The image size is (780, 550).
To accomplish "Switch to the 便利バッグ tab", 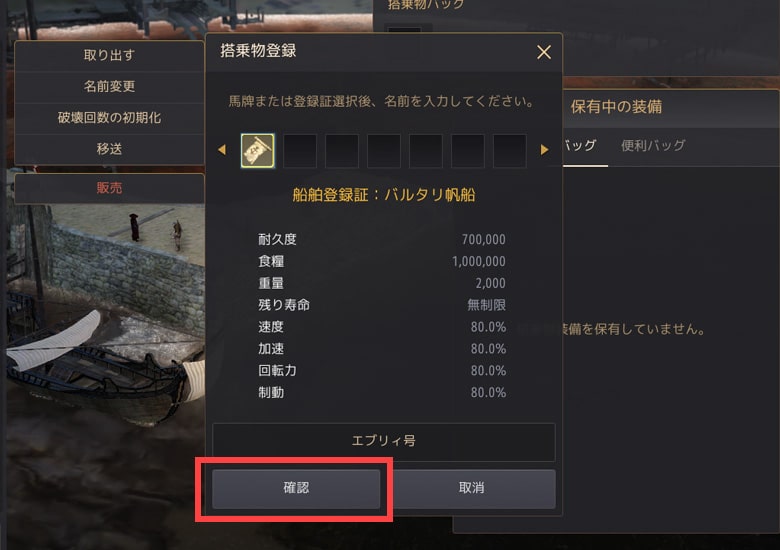I will pos(653,145).
